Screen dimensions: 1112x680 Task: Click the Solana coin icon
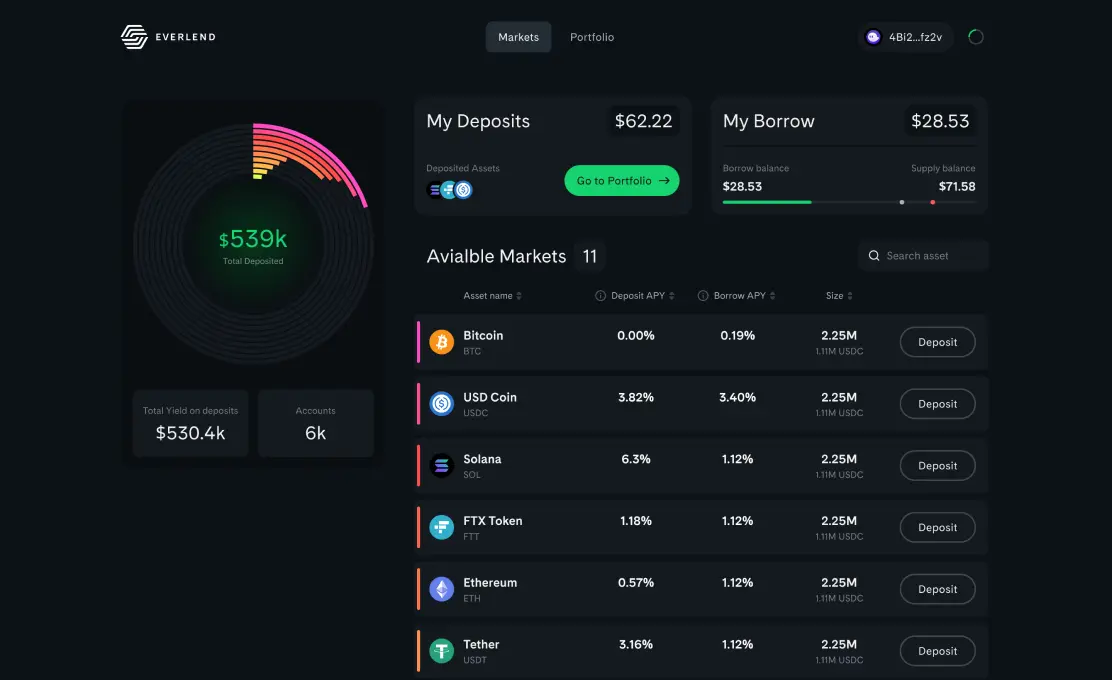[441, 465]
